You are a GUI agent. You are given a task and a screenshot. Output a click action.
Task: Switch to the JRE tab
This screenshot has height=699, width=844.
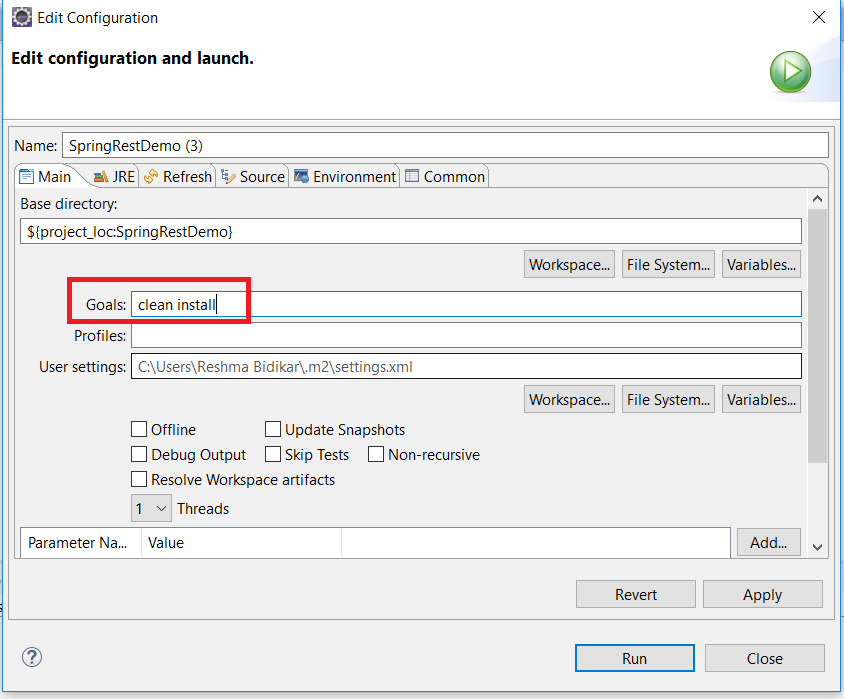point(113,176)
